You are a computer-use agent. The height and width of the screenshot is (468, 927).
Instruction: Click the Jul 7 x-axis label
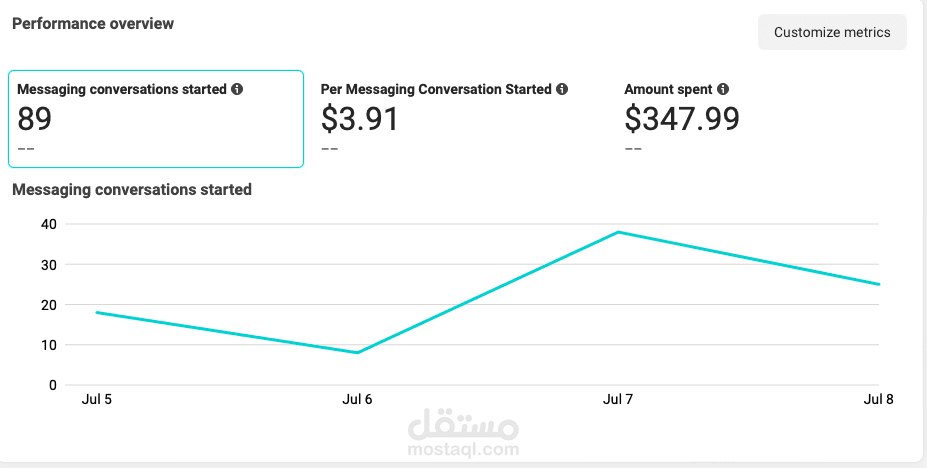pos(618,400)
